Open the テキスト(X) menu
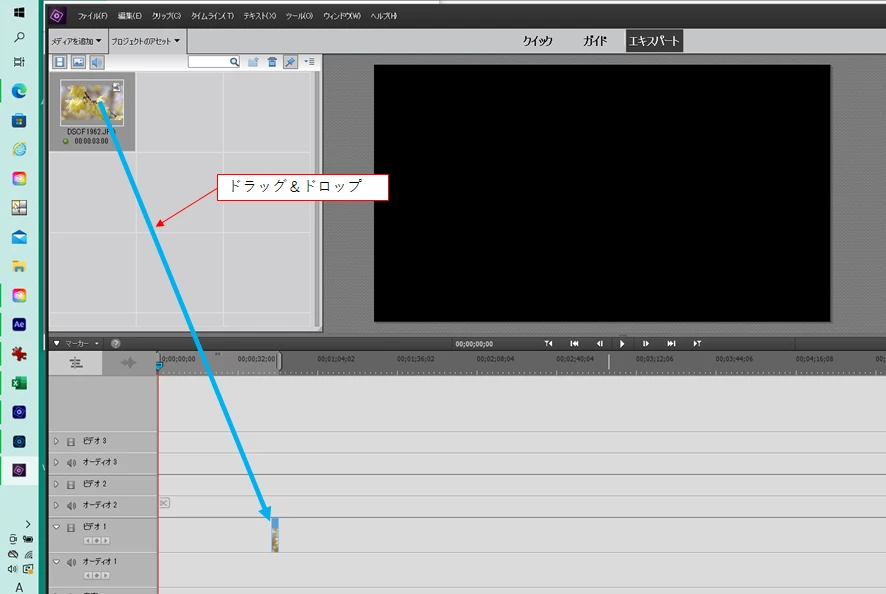 (260, 16)
